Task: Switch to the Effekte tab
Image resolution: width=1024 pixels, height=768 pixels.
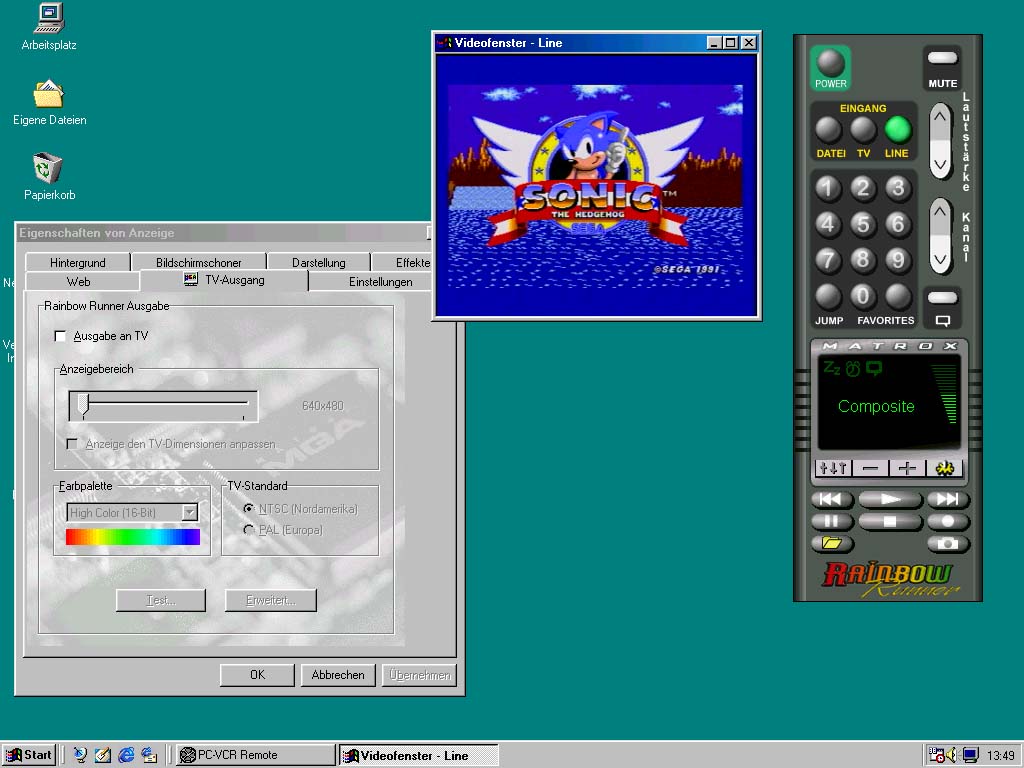Action: click(412, 262)
